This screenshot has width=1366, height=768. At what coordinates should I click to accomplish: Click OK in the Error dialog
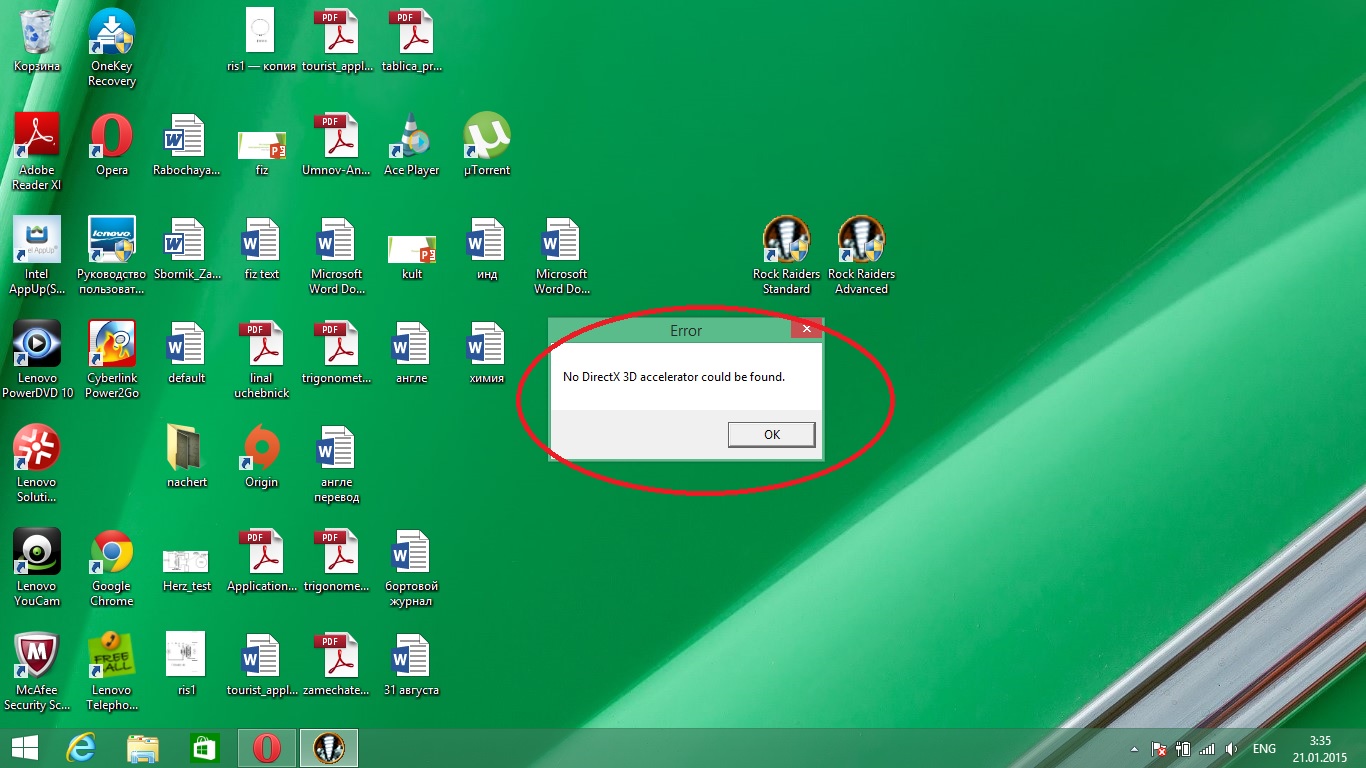point(771,434)
